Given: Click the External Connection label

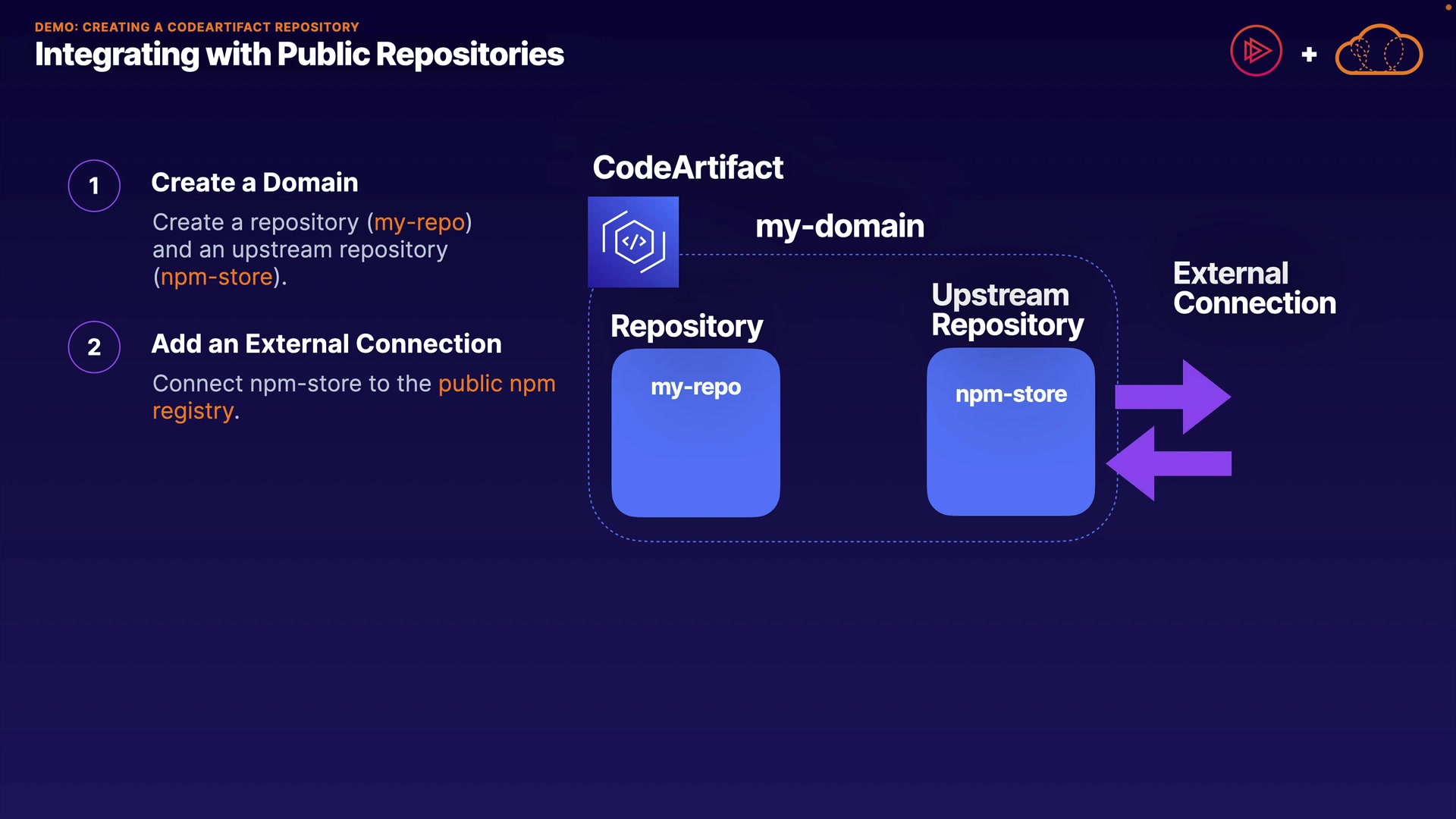Looking at the screenshot, I should [1254, 288].
